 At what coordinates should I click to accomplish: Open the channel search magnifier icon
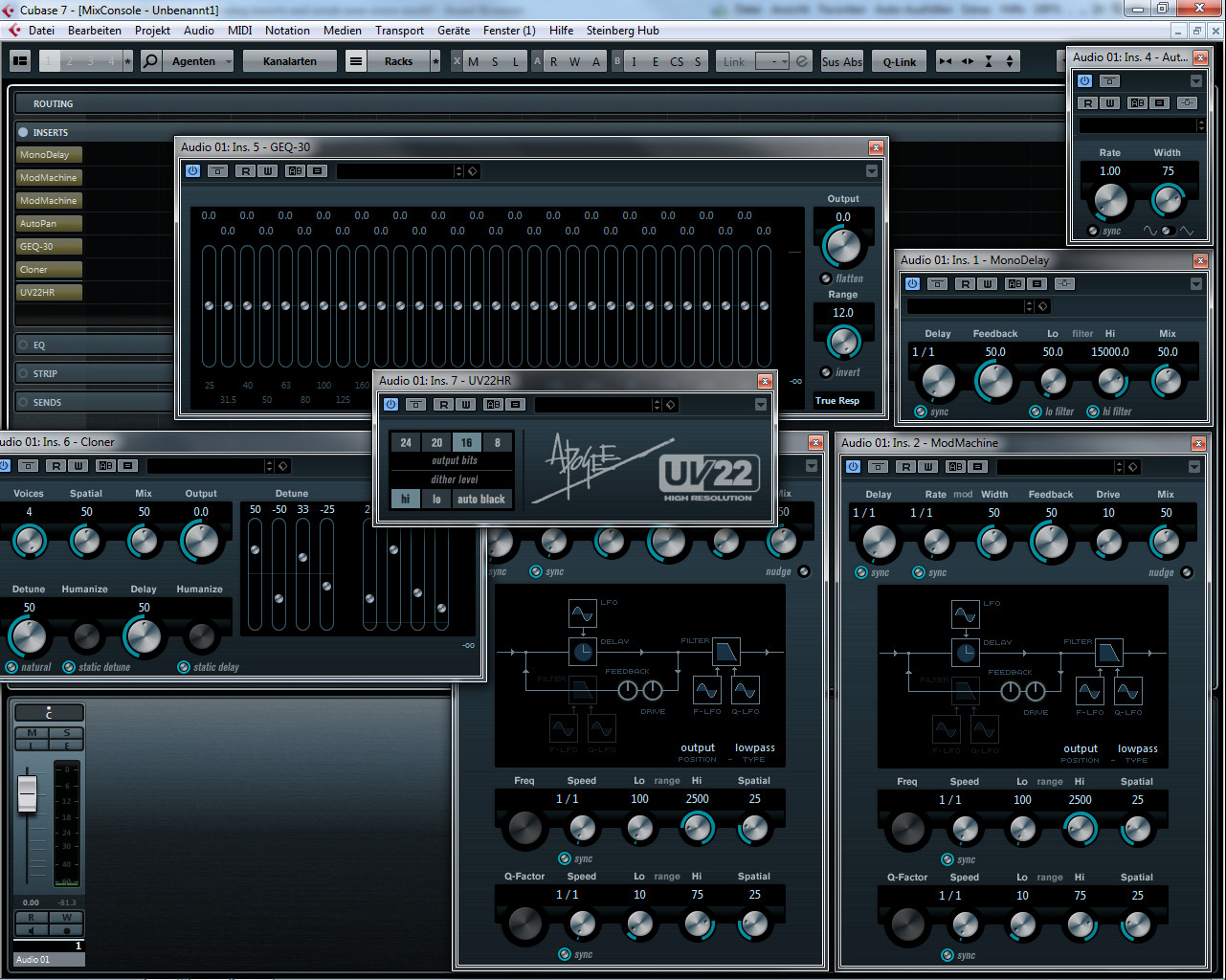[150, 61]
